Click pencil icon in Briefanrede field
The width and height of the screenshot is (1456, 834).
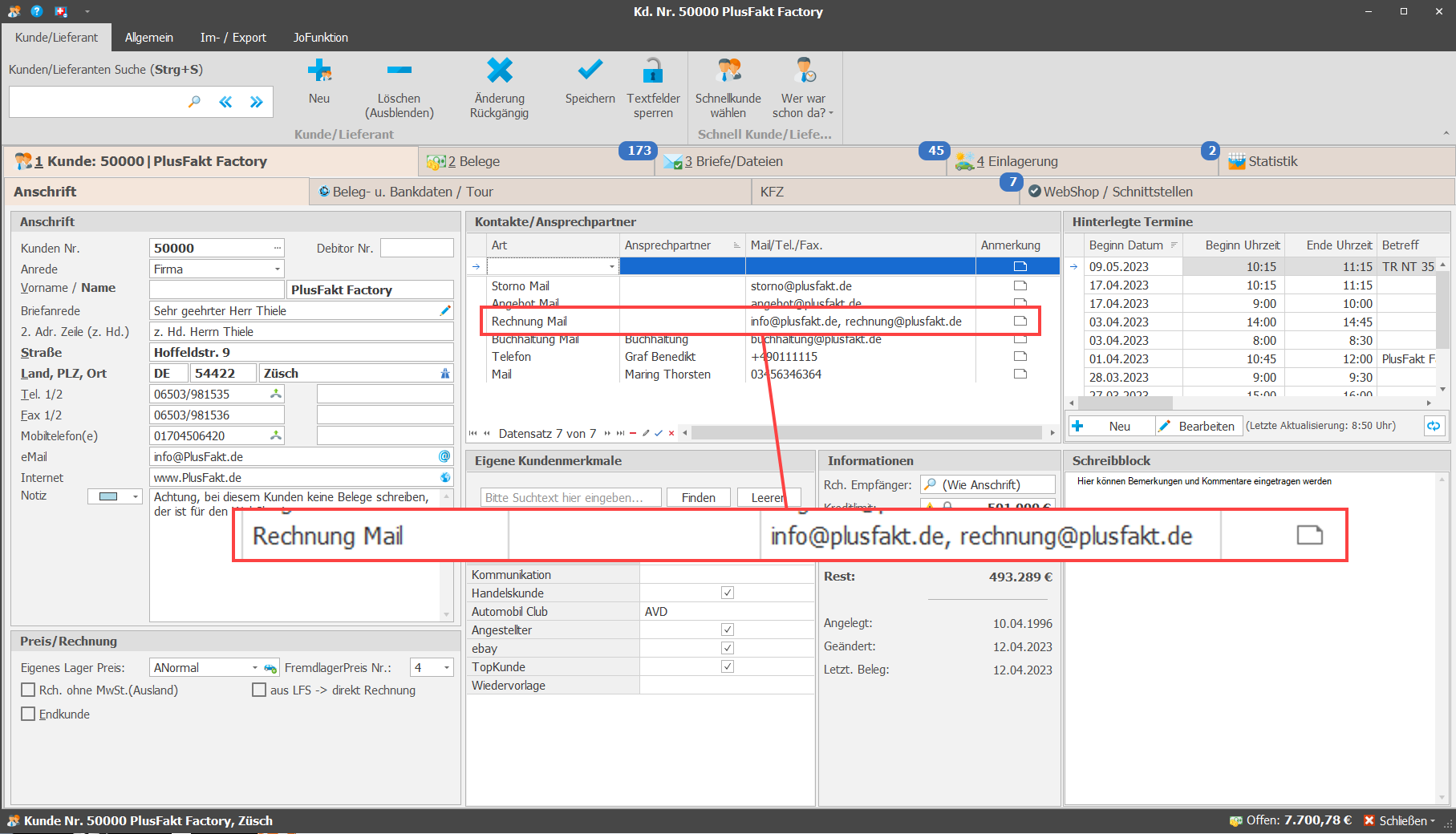pyautogui.click(x=445, y=310)
